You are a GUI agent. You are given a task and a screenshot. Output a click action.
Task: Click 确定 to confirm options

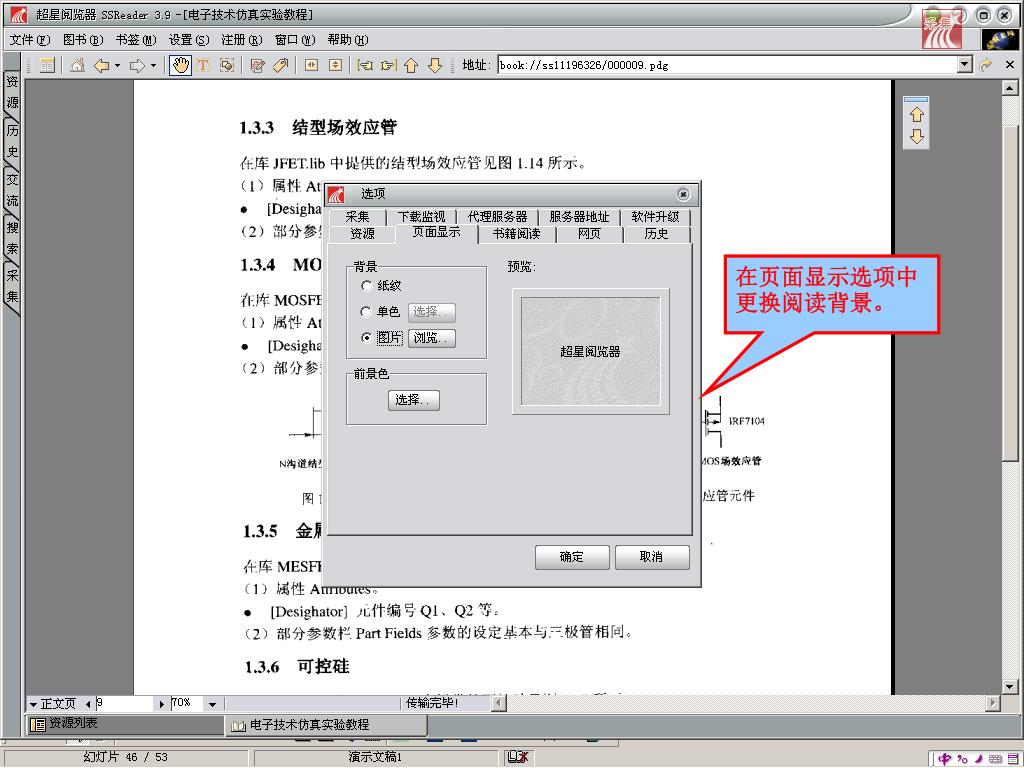click(x=571, y=557)
